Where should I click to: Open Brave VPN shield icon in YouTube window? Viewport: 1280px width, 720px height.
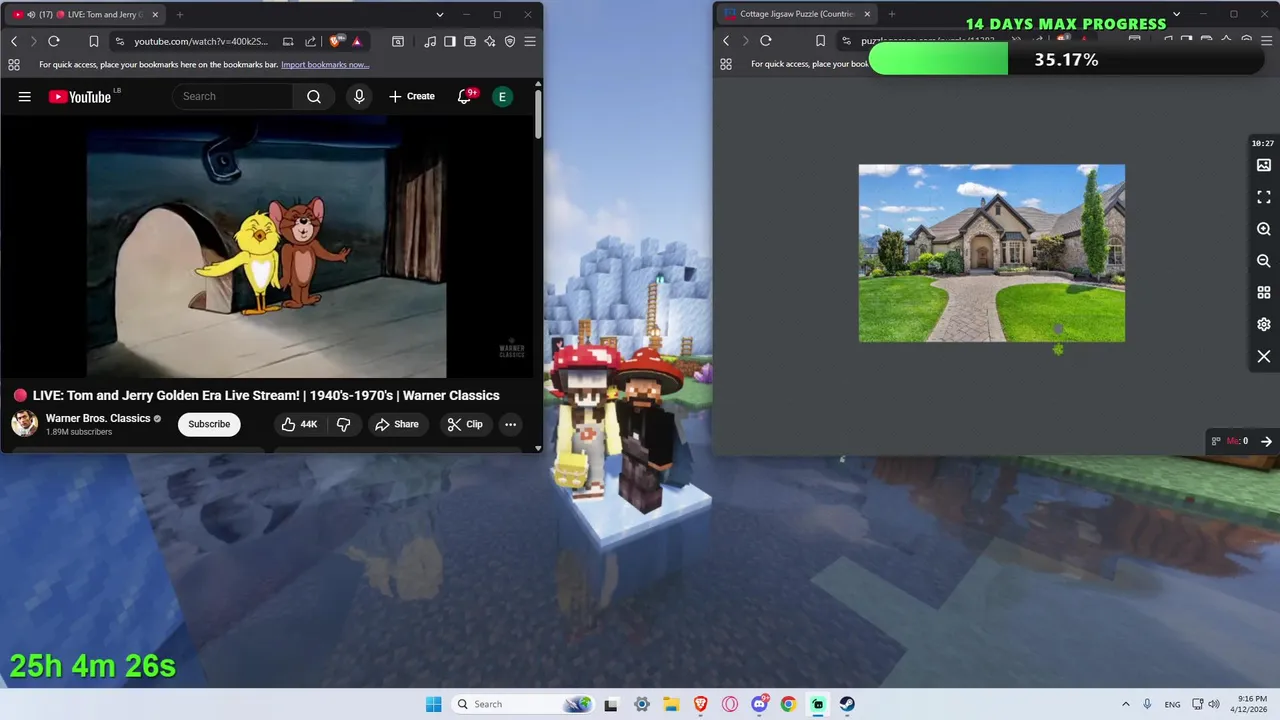point(510,41)
